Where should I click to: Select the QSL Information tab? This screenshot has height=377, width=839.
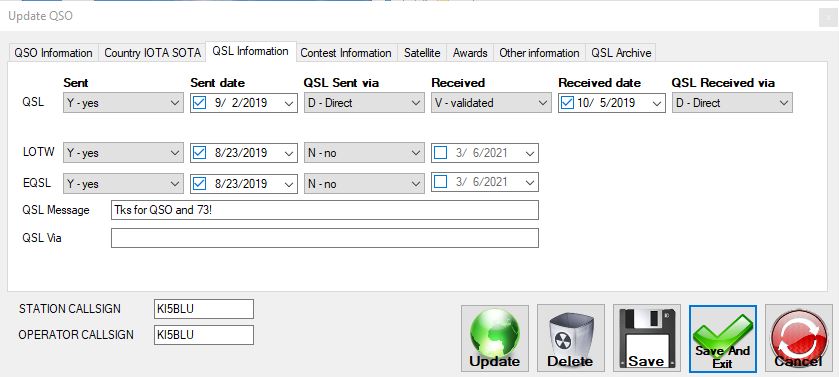[x=250, y=51]
